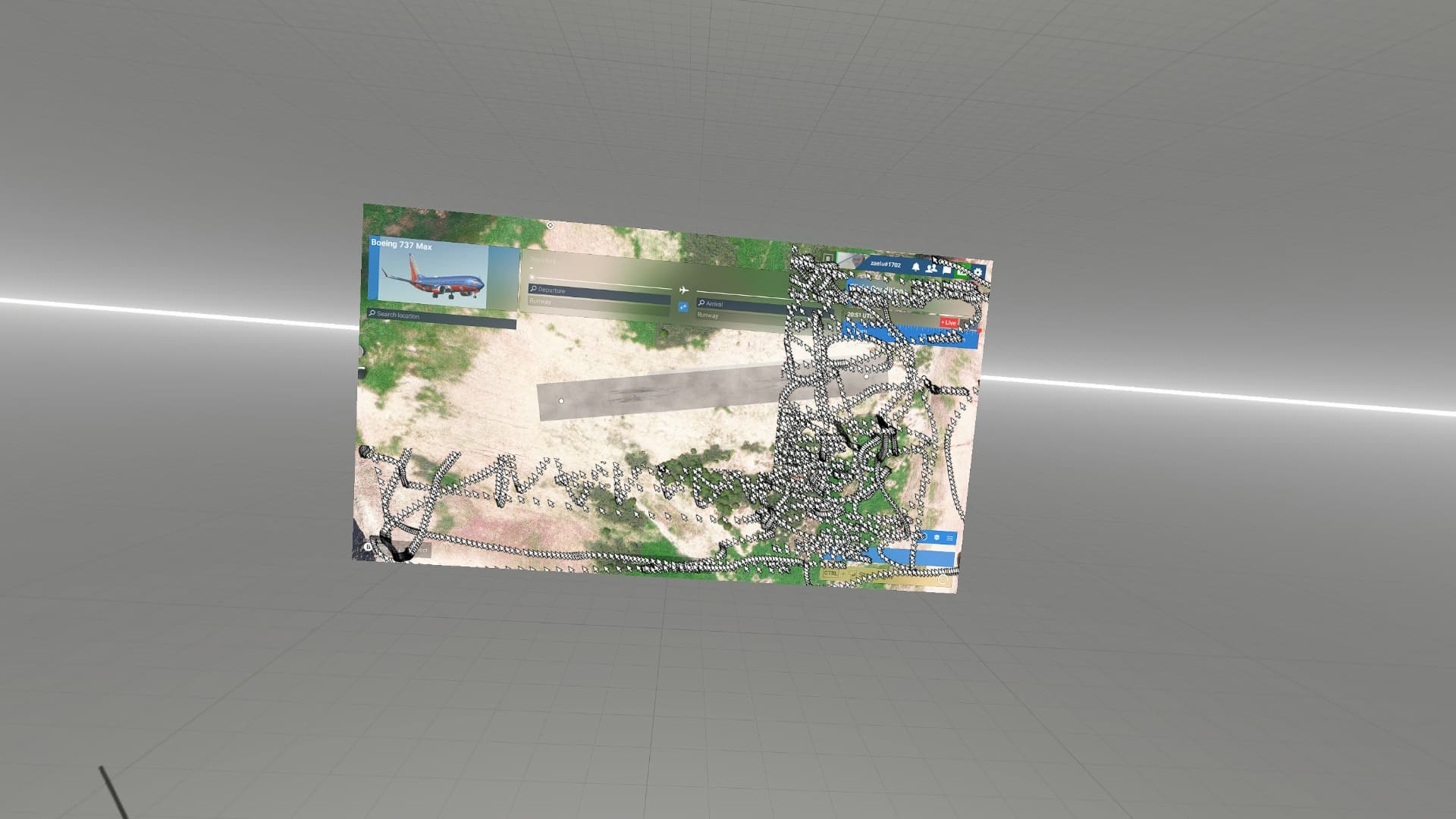1456x819 pixels.
Task: Click the yellow Fly button bar
Action: click(887, 576)
